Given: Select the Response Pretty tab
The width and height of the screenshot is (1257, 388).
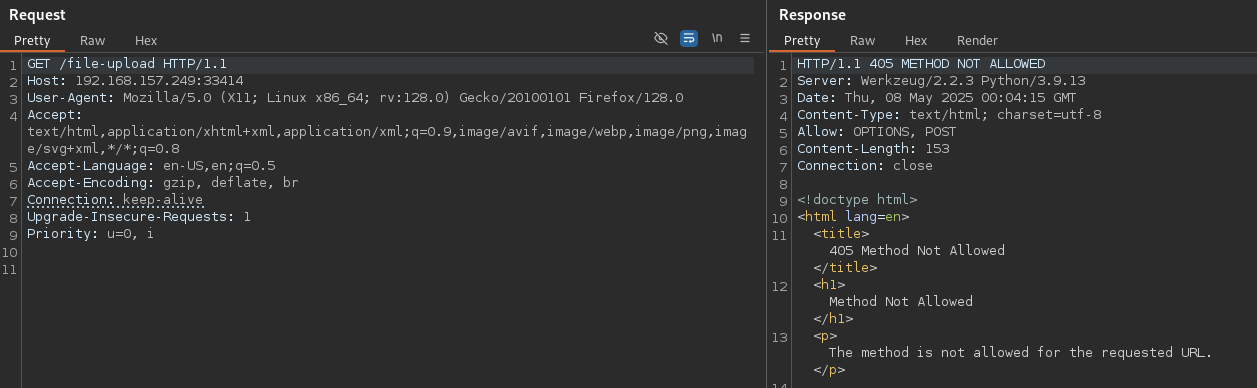Looking at the screenshot, I should (802, 41).
